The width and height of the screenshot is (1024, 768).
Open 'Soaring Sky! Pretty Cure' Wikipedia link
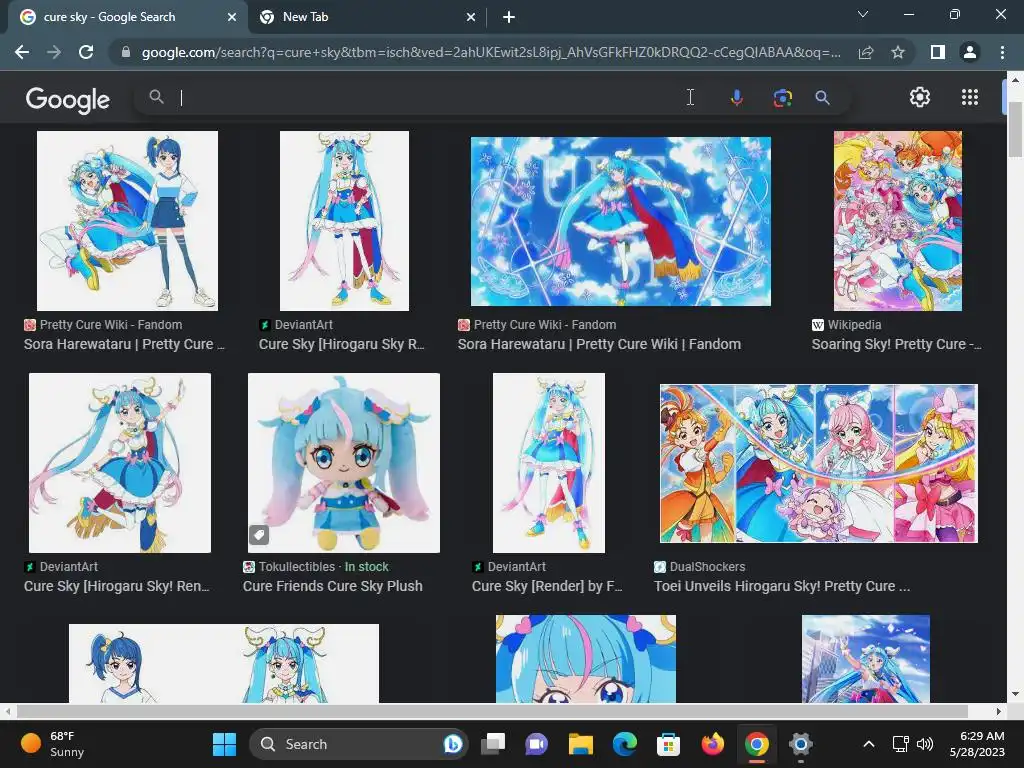click(896, 344)
